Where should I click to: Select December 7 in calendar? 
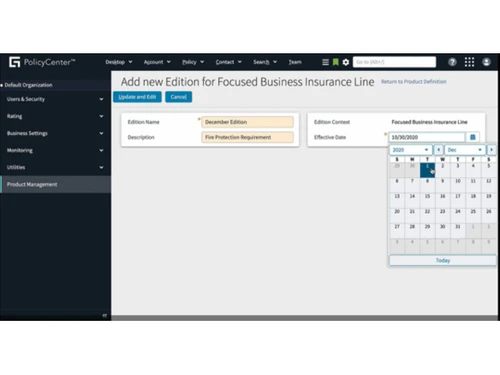(x=412, y=185)
